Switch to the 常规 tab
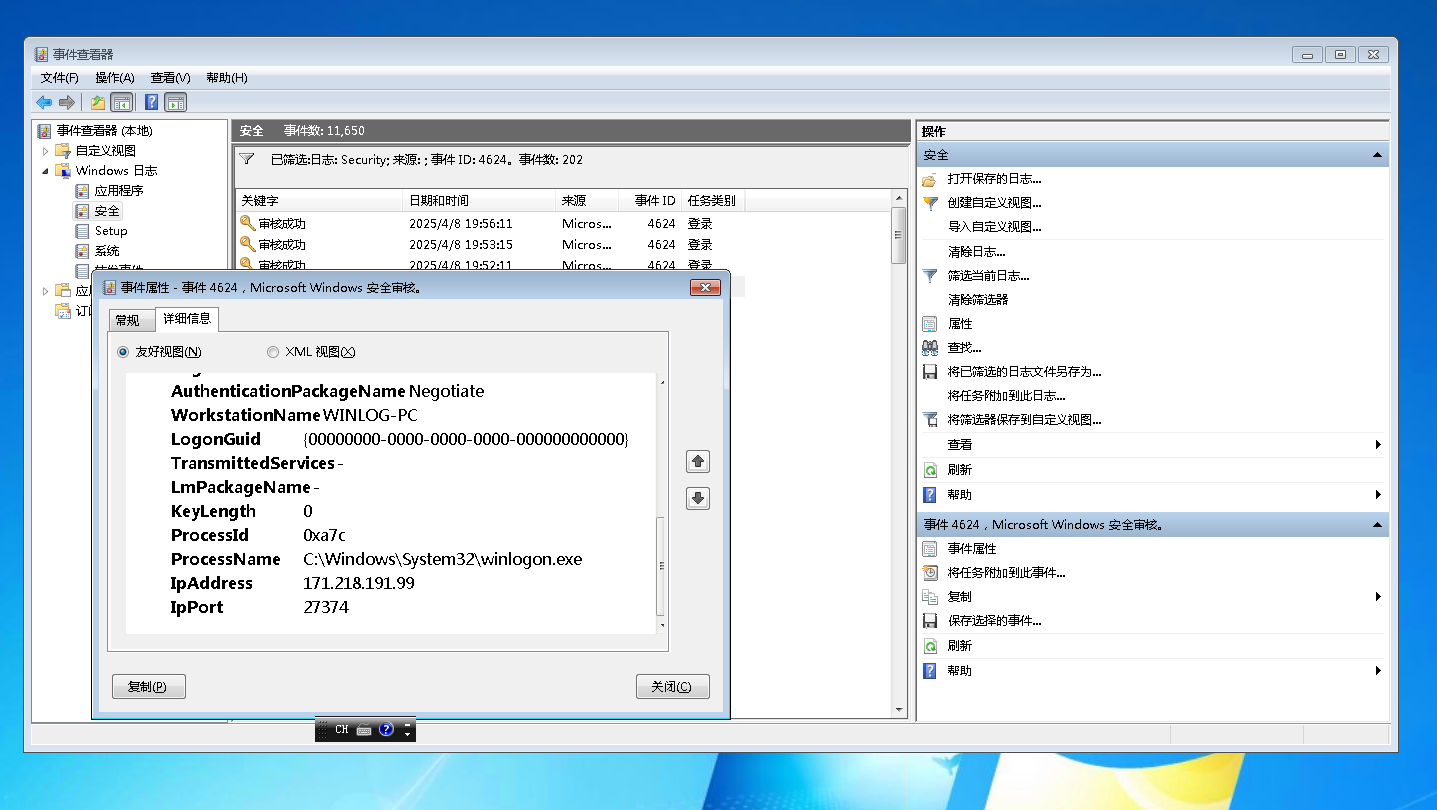This screenshot has width=1437, height=810. coord(127,320)
